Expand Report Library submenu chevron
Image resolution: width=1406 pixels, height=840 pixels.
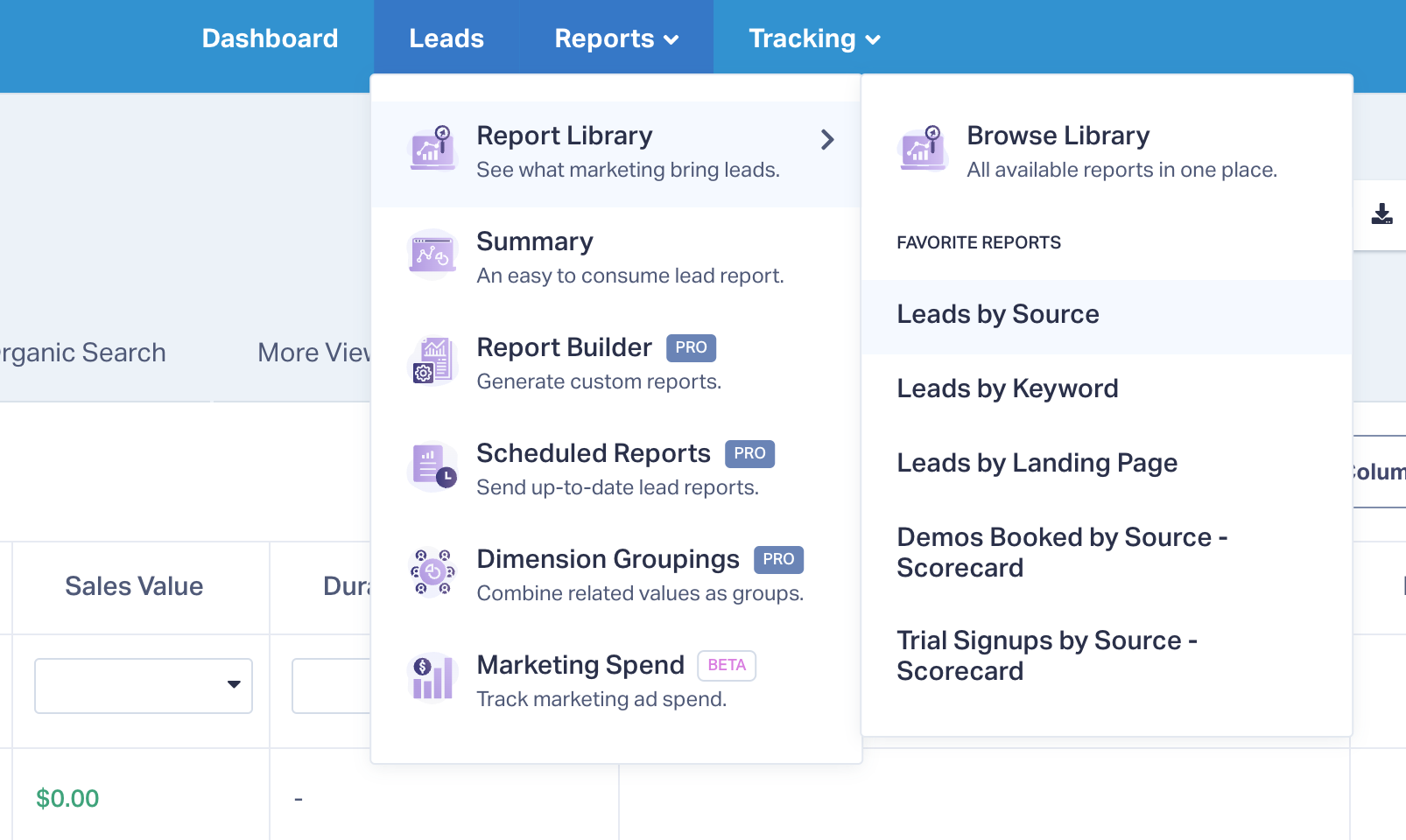coord(827,139)
